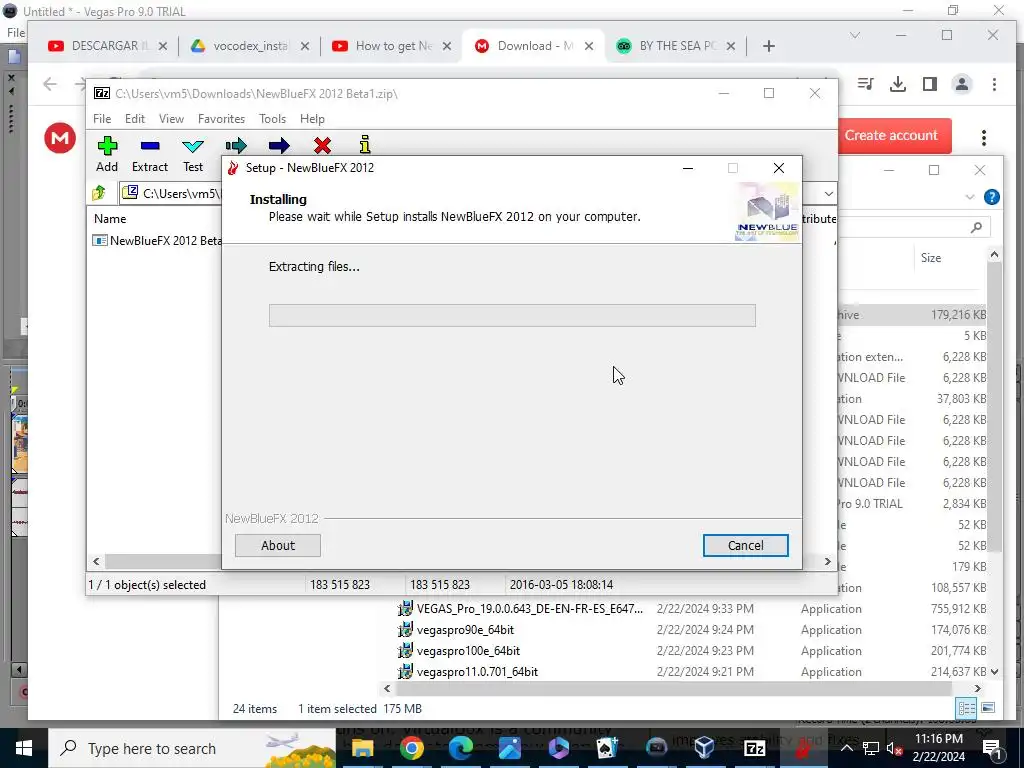Open the Edit menu in 7-Zip
The width and height of the screenshot is (1024, 768).
click(135, 119)
